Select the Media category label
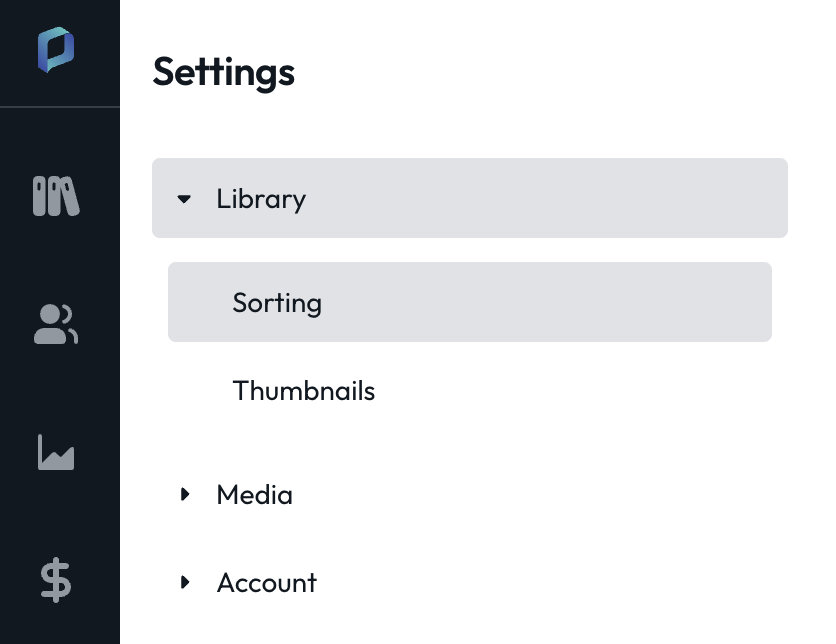Image resolution: width=836 pixels, height=644 pixels. point(255,495)
